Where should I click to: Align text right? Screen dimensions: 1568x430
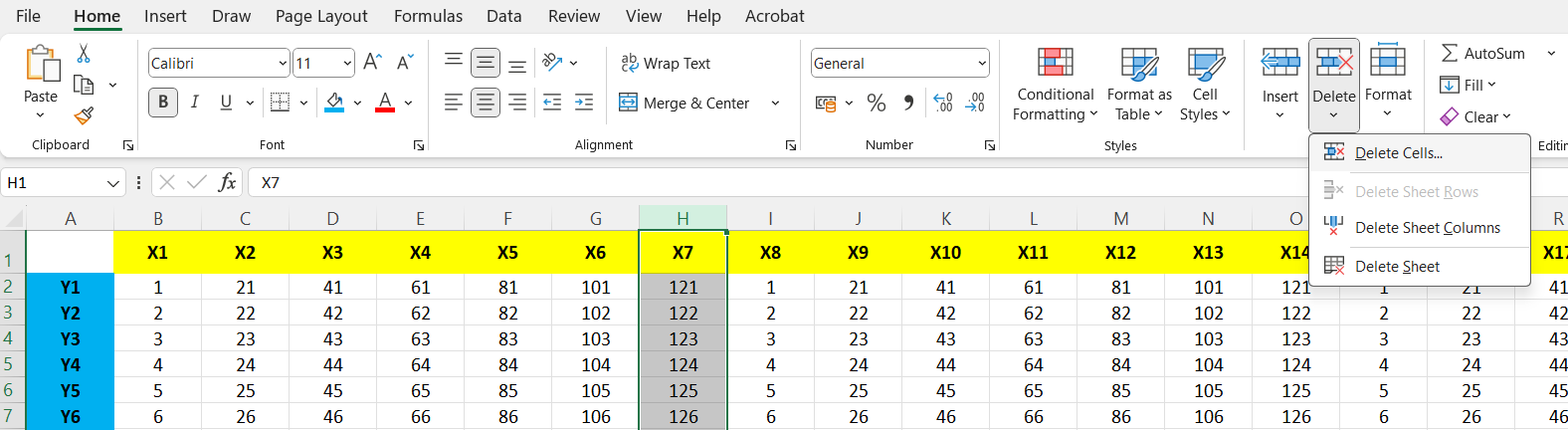point(517,103)
